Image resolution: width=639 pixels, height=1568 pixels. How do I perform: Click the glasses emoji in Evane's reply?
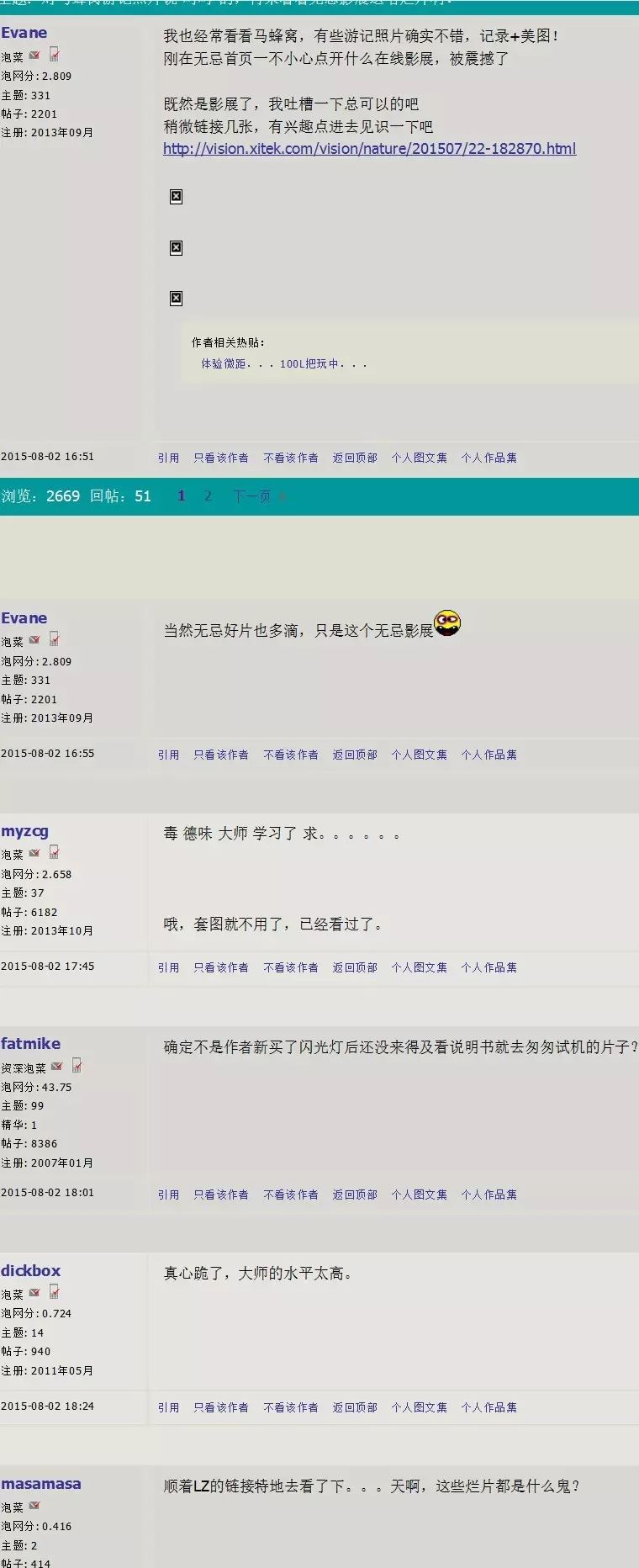click(447, 623)
